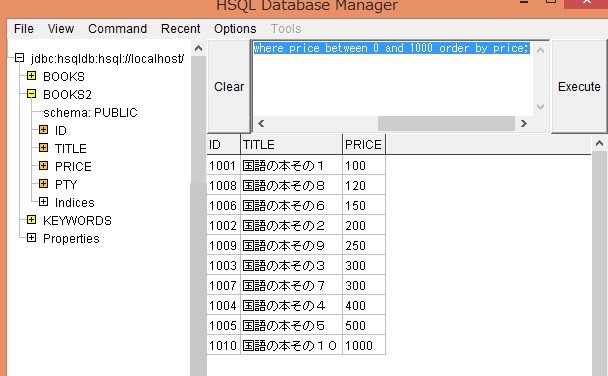Select the price cell 250

(364, 246)
